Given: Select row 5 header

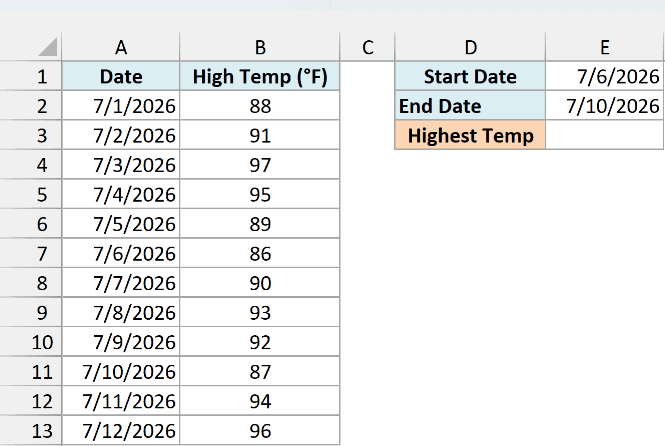Looking at the screenshot, I should (x=31, y=194).
